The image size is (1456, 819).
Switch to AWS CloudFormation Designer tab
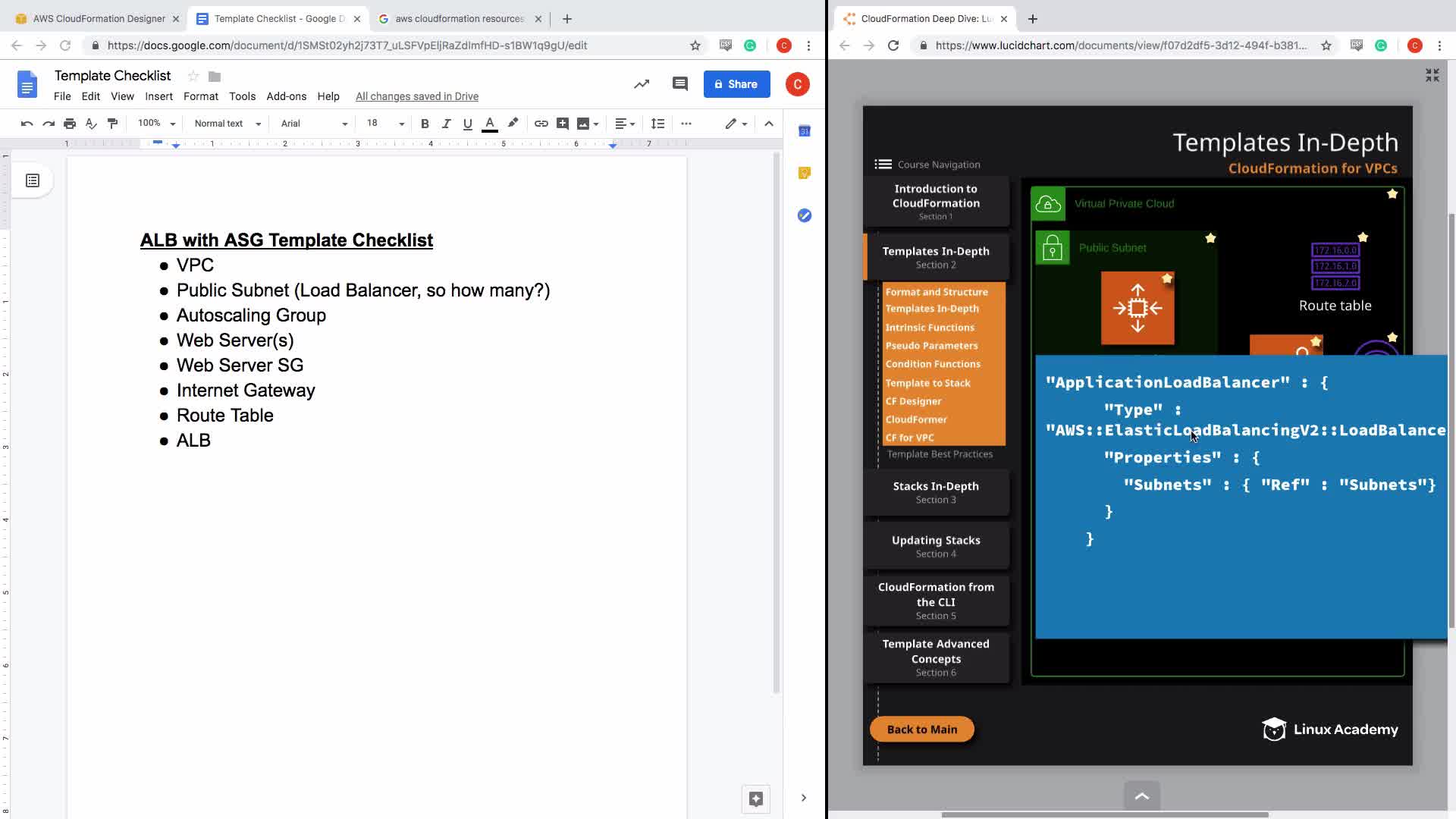(x=99, y=18)
